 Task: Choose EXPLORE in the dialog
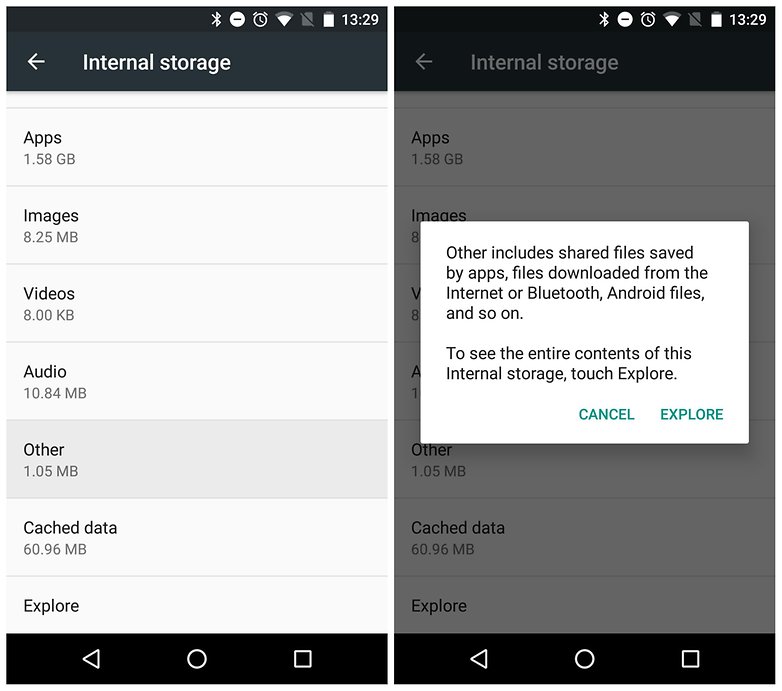[x=692, y=414]
